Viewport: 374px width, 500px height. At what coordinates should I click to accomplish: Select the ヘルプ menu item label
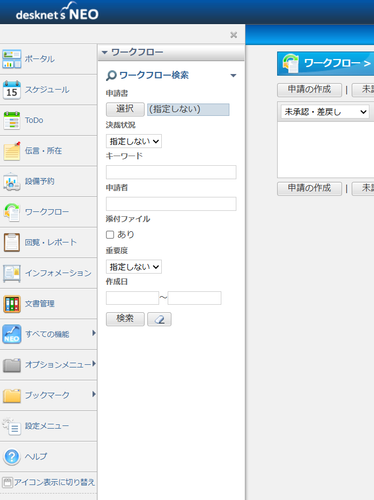click(x=36, y=456)
